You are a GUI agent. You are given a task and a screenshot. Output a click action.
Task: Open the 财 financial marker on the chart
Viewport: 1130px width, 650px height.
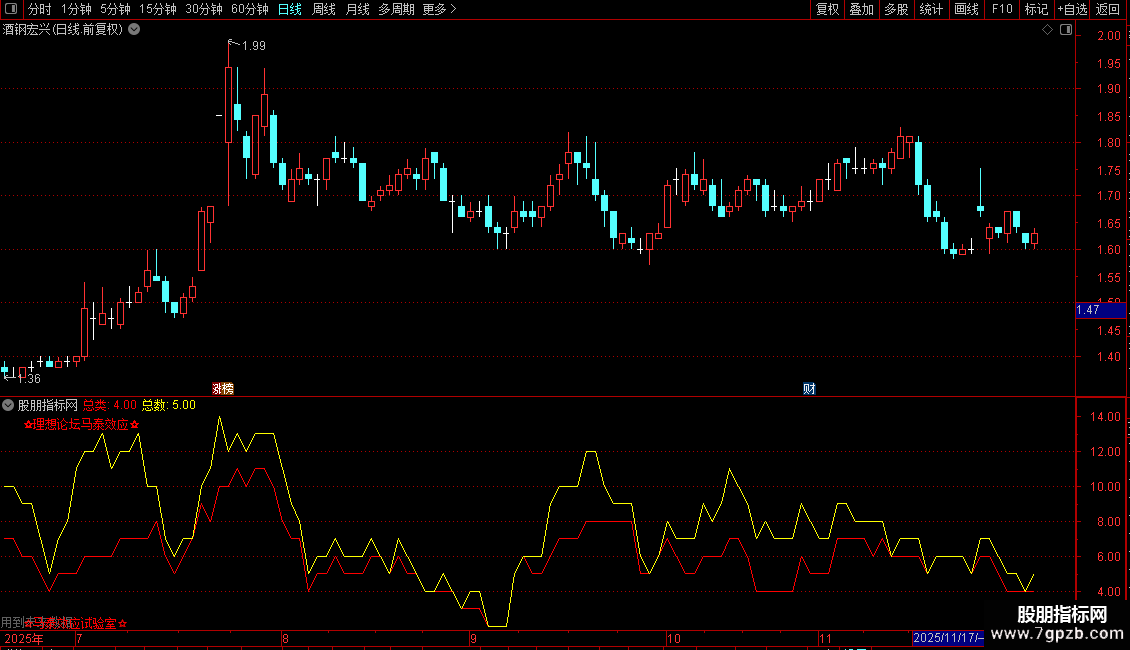809,388
